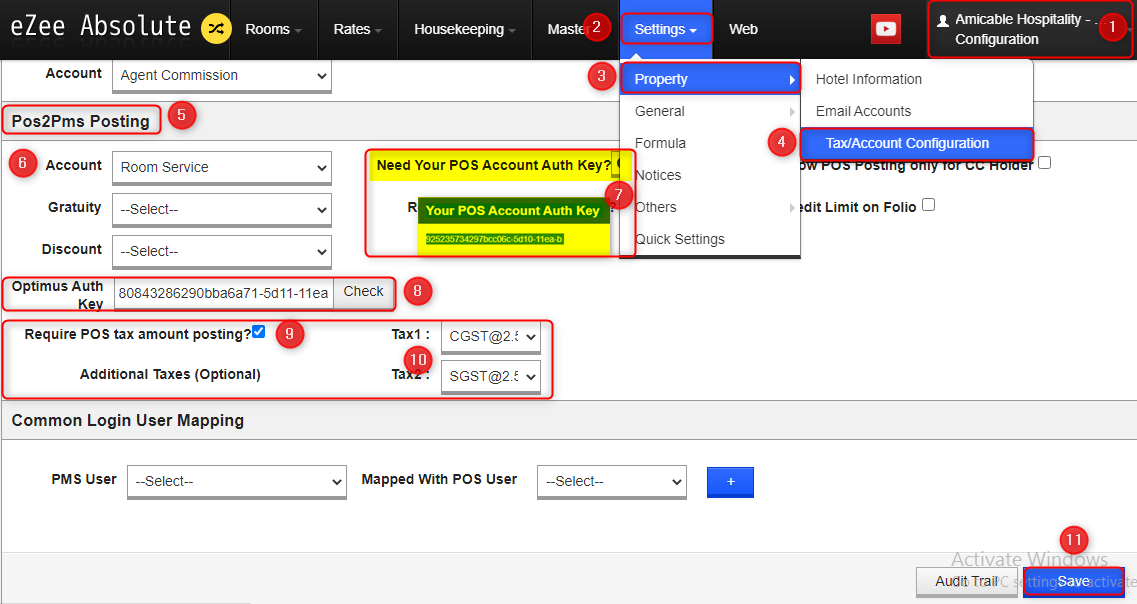Click the Optimus Auth Key input field
The image size is (1137, 604).
224,294
